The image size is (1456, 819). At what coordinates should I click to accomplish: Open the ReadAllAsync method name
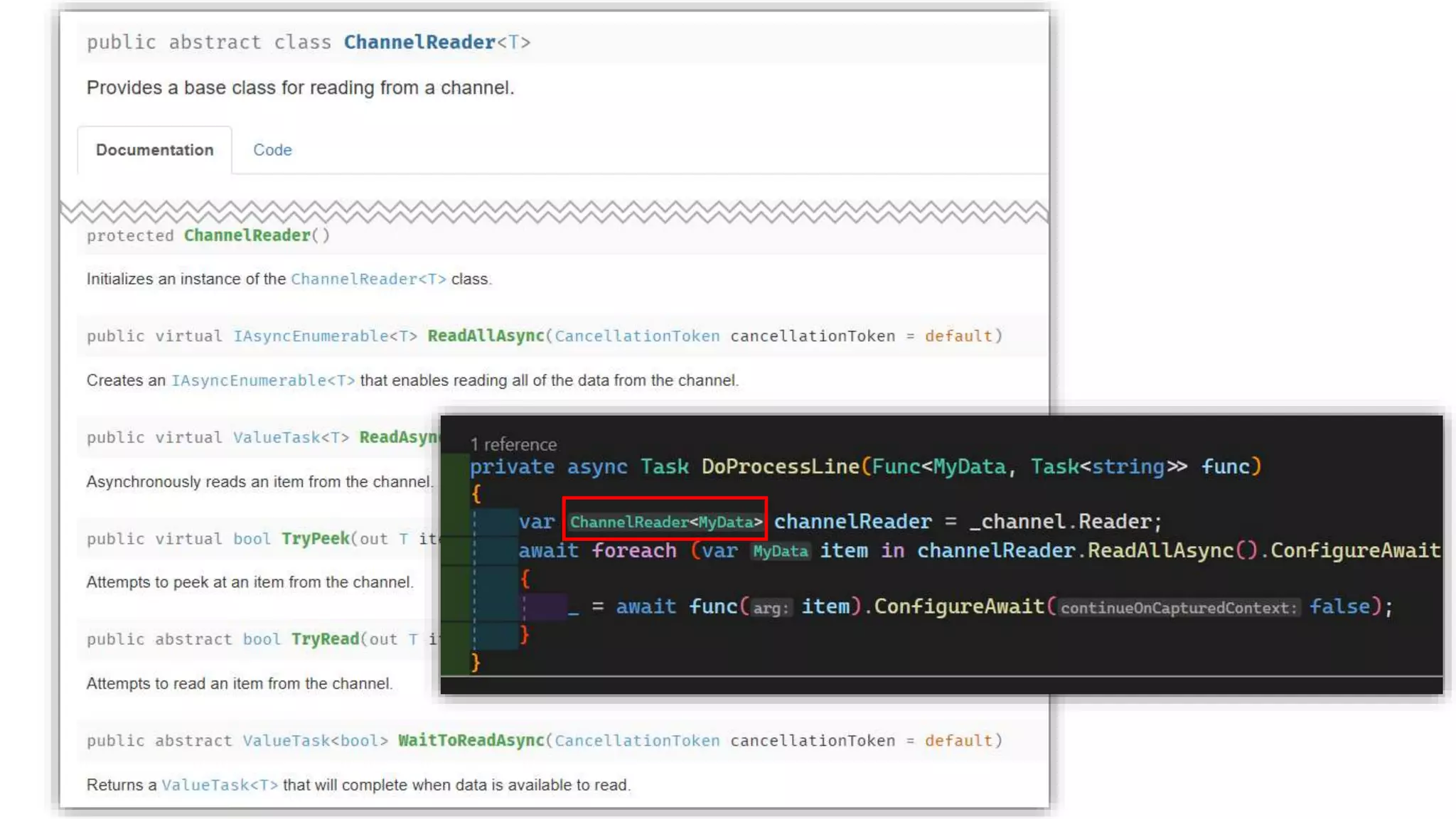click(485, 336)
